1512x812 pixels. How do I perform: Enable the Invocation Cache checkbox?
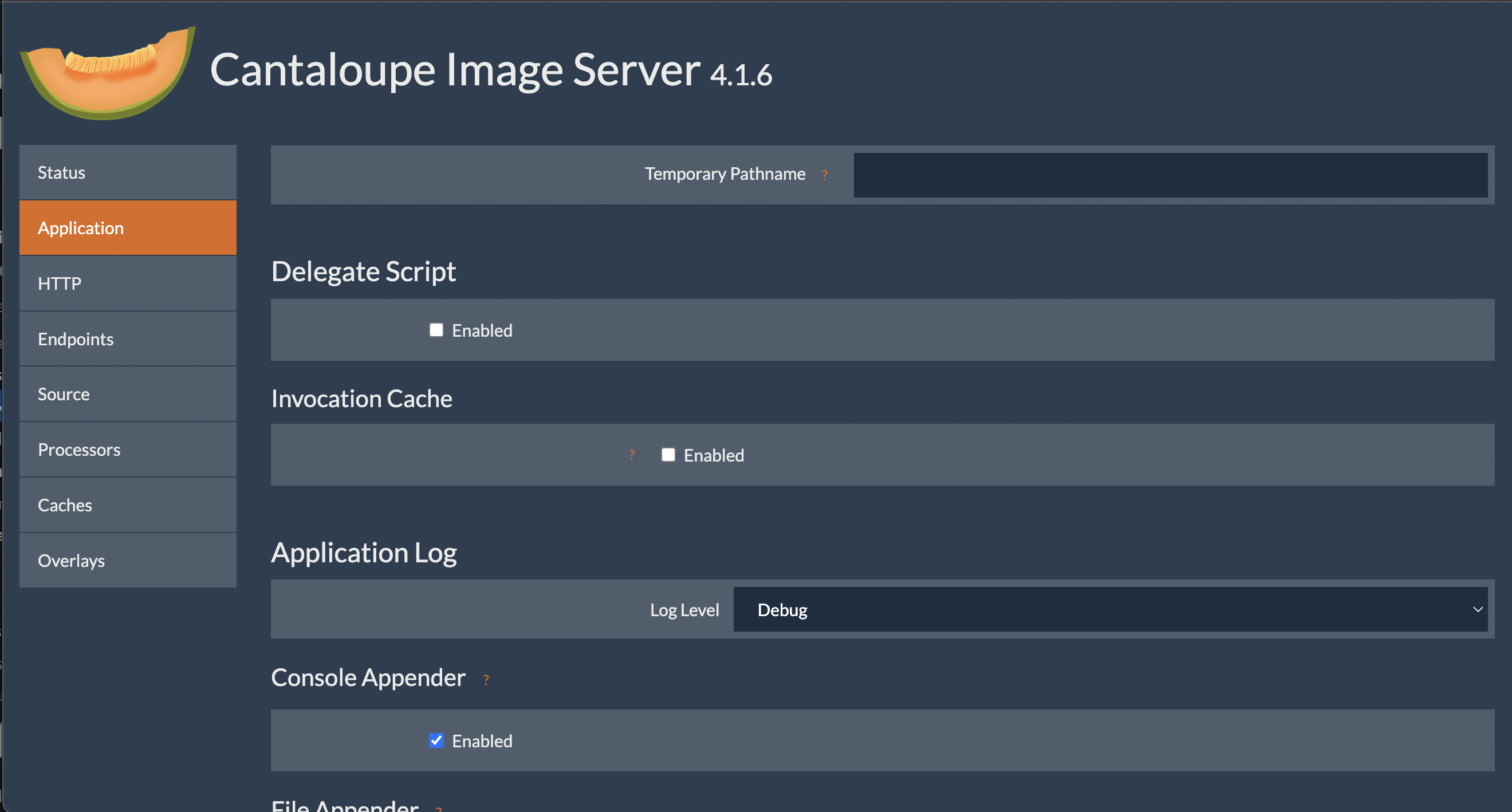click(668, 455)
